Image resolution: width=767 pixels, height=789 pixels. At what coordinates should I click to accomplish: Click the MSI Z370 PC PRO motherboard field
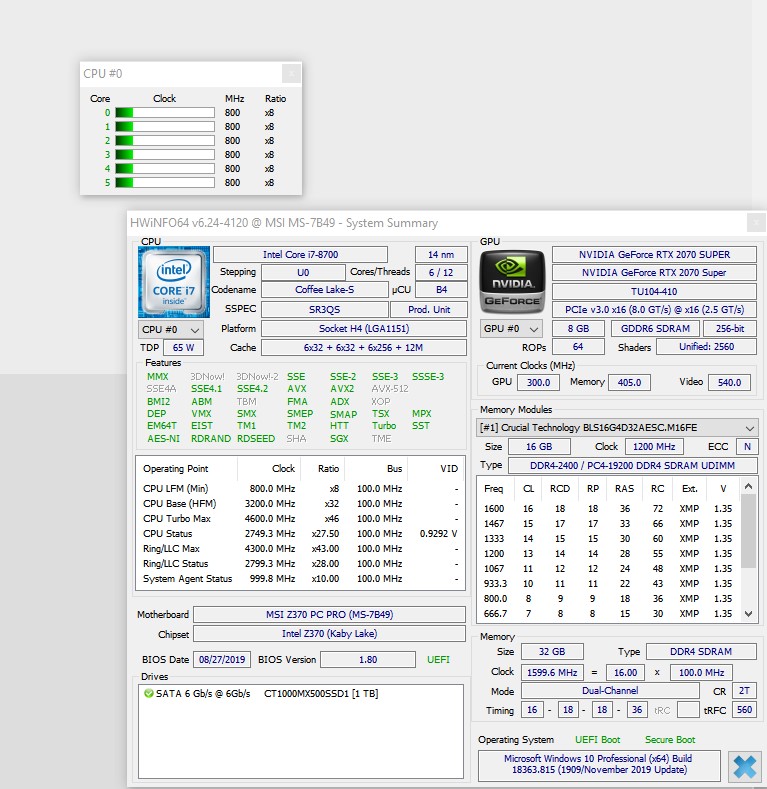coord(329,614)
